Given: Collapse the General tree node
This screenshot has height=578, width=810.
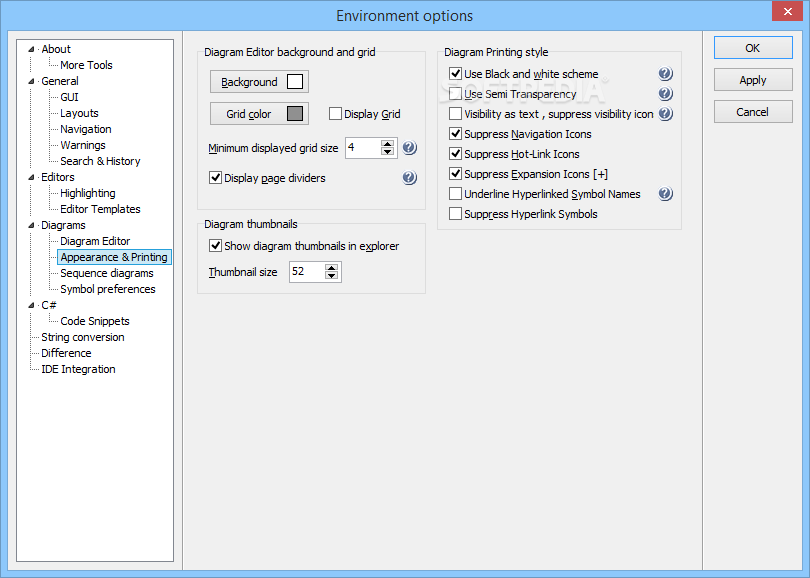Looking at the screenshot, I should pos(31,81).
